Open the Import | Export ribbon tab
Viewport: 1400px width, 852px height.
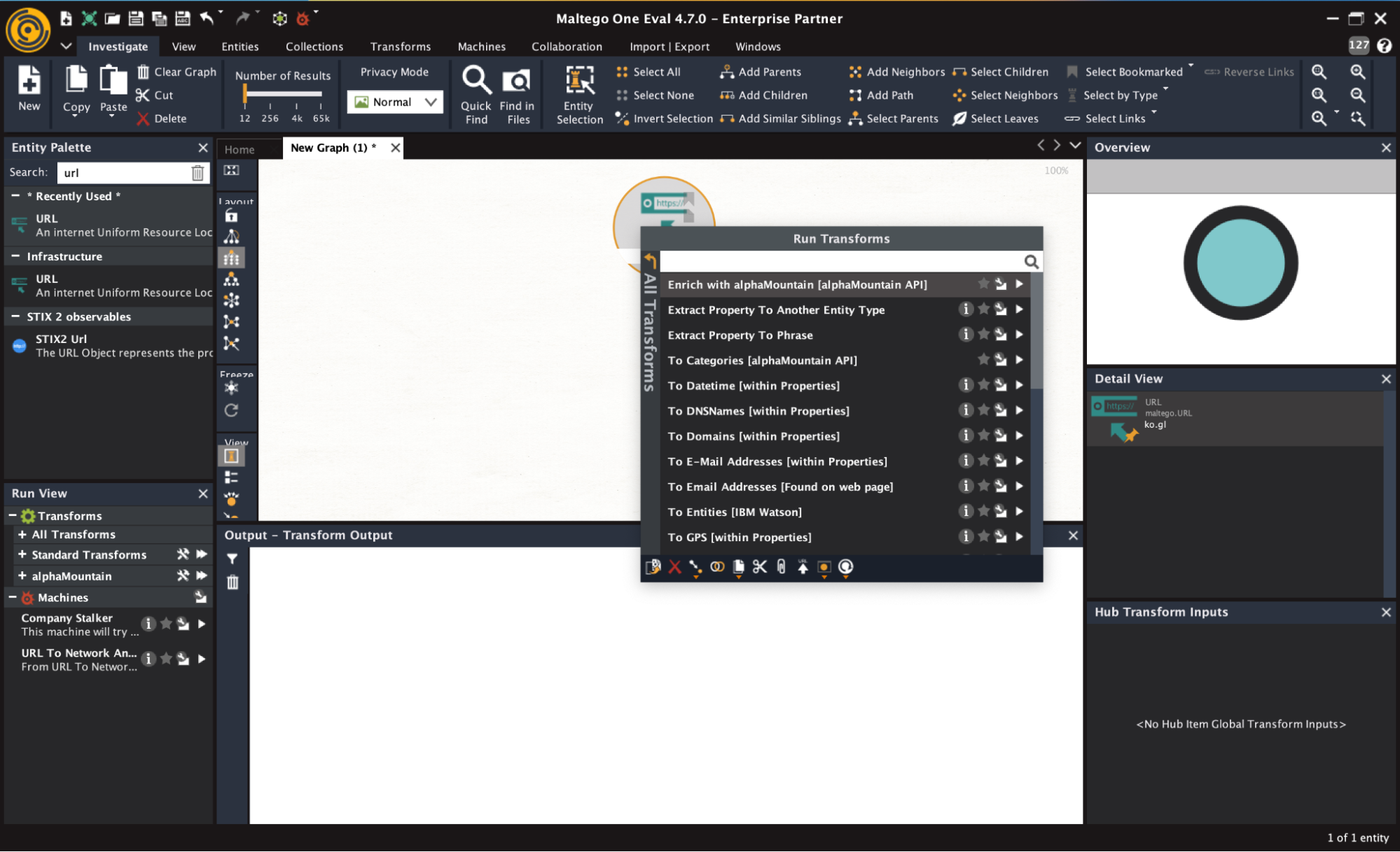[x=669, y=46]
